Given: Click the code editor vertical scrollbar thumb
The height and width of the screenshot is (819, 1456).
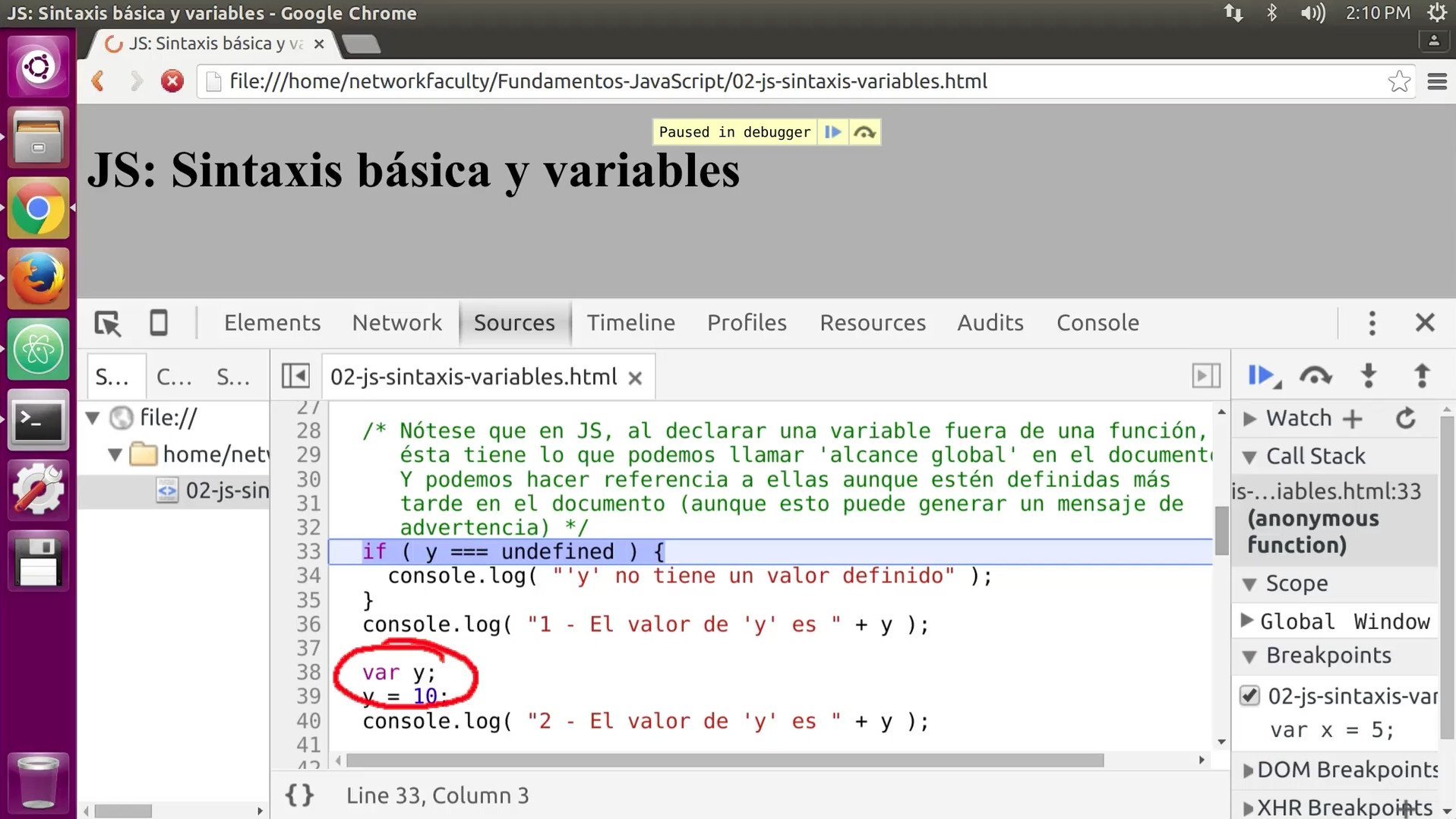Looking at the screenshot, I should coord(1221,531).
